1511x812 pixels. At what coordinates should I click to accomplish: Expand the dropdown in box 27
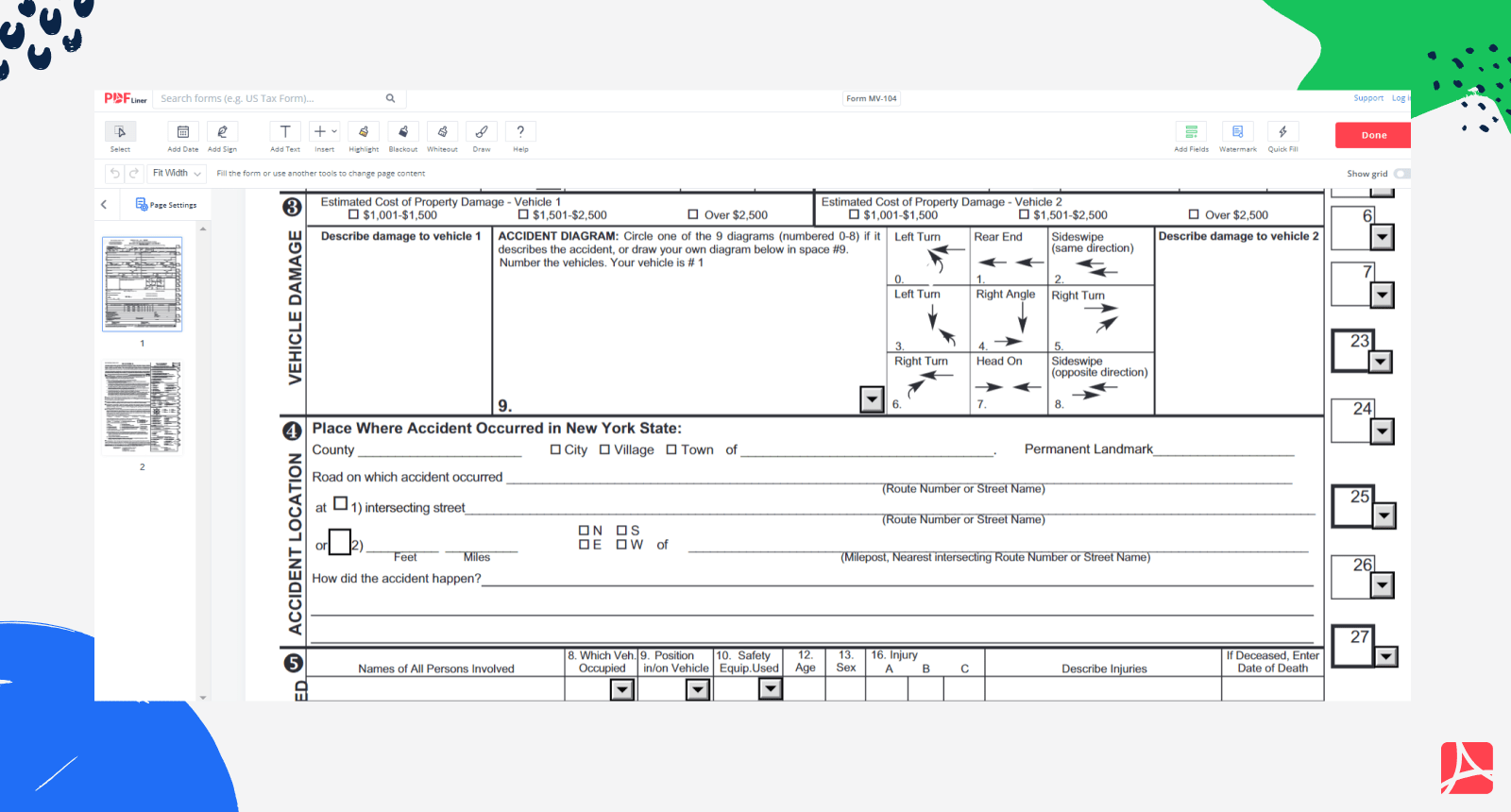(1385, 656)
